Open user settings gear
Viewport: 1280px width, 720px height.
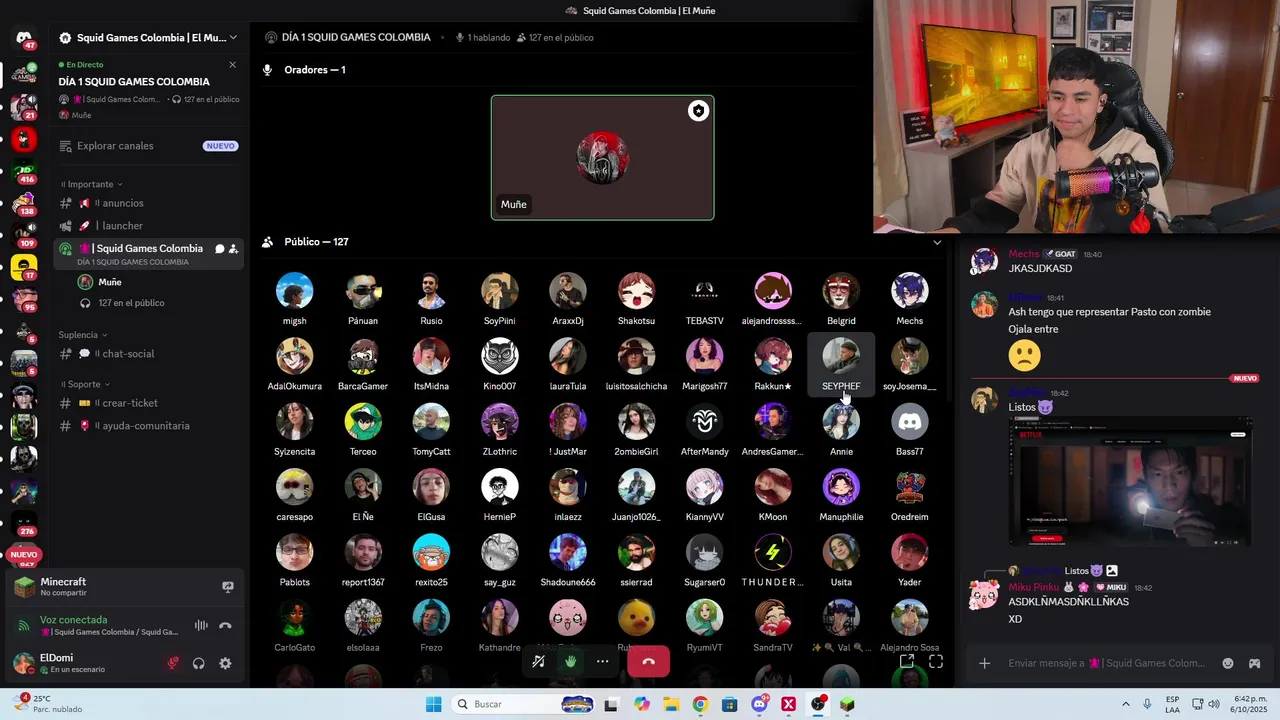click(x=225, y=663)
